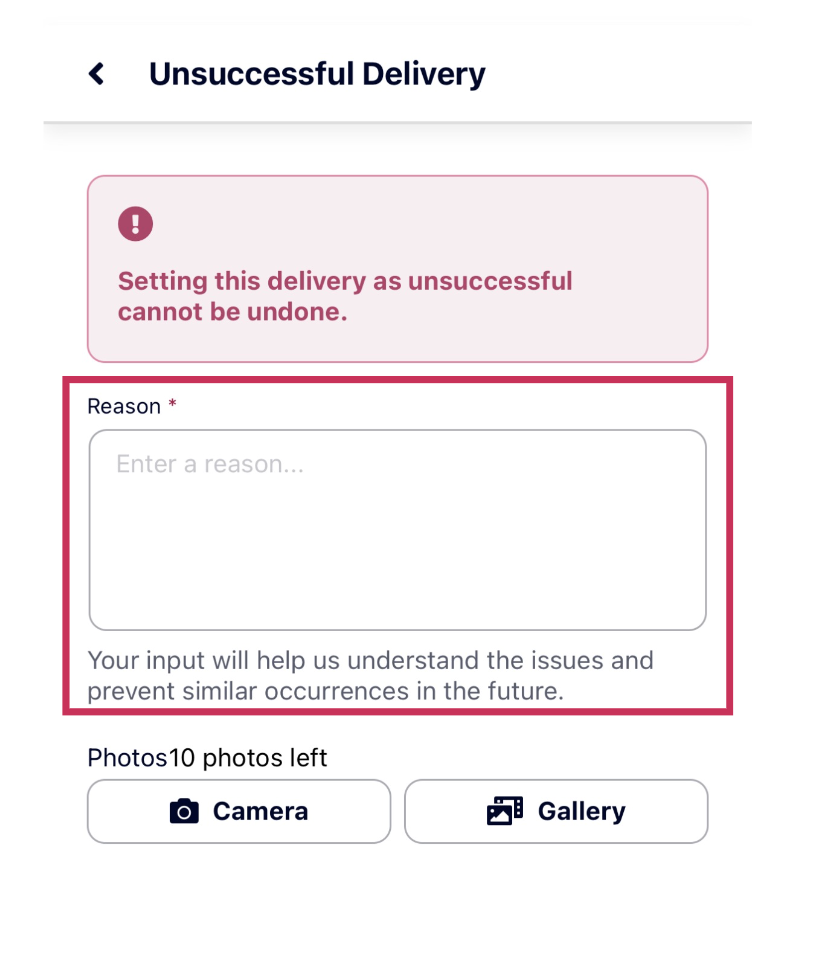Screen dimensions: 814x964
Task: Click the 'Enter a reason...' placeholder text
Action: click(x=210, y=464)
